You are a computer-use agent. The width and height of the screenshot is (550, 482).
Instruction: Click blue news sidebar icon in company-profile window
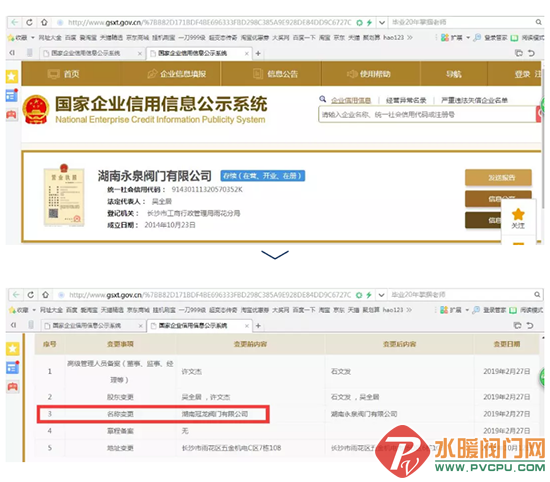point(12,95)
